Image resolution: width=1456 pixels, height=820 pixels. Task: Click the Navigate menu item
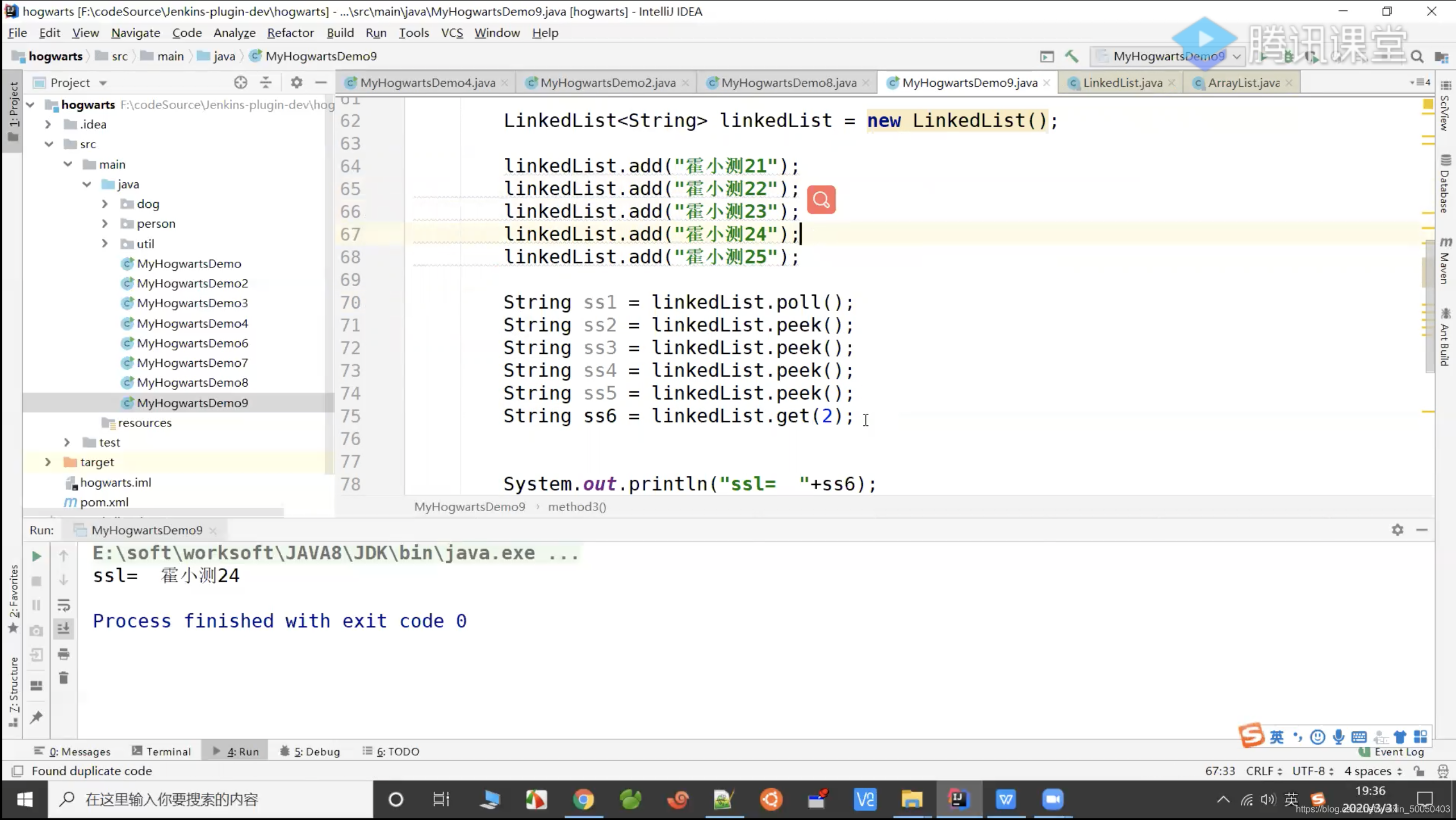pos(135,32)
